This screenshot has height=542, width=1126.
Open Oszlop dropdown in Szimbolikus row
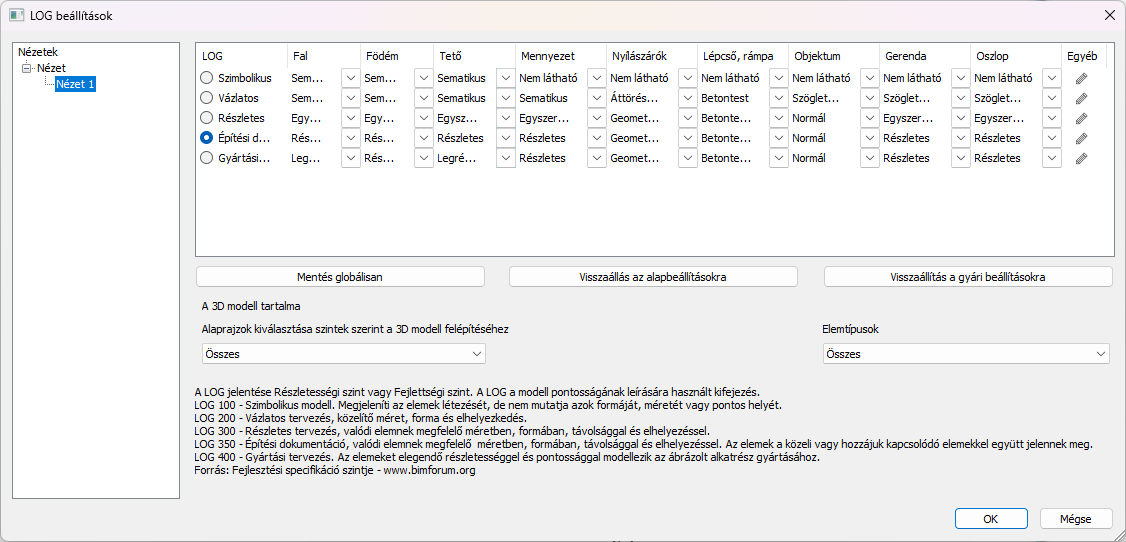click(1052, 78)
